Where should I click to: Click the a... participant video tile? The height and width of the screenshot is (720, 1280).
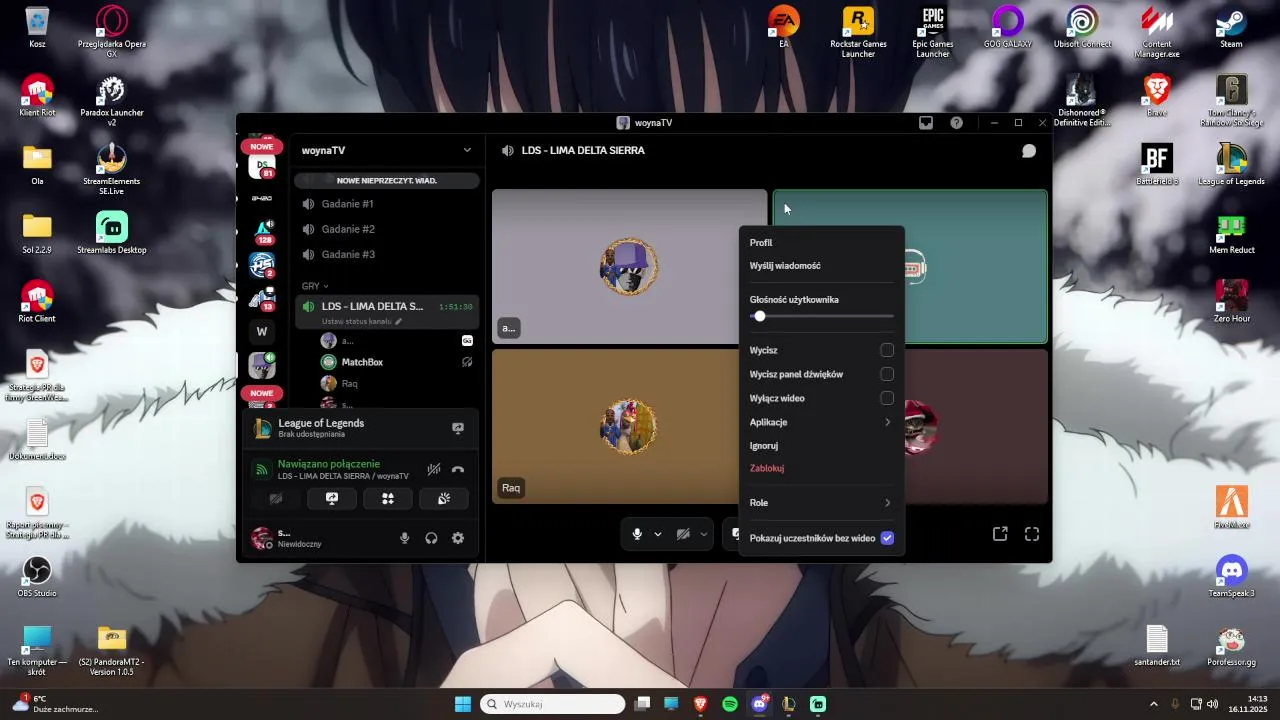tap(629, 266)
